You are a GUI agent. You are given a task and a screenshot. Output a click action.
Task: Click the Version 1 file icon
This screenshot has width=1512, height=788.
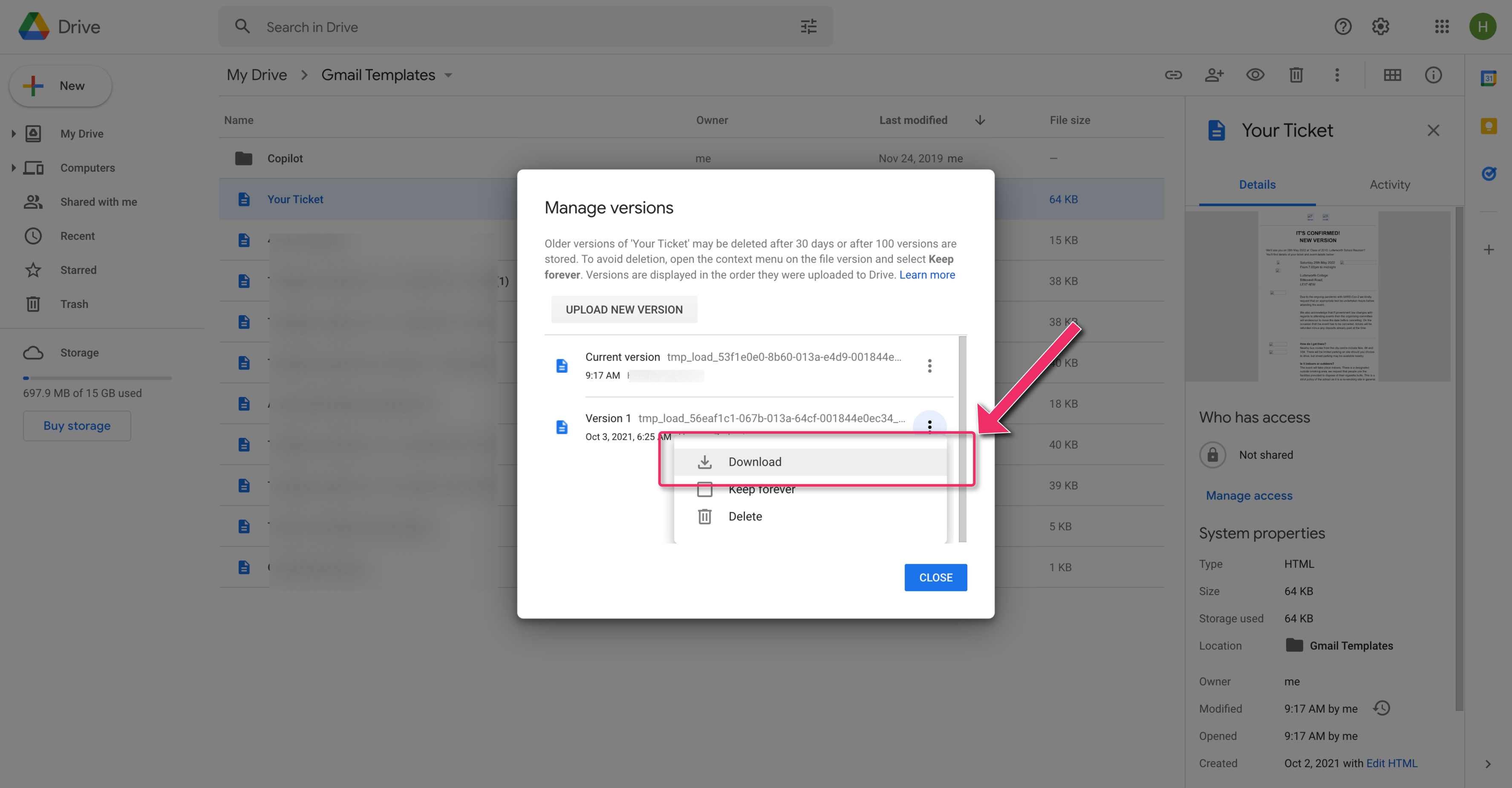tap(562, 427)
